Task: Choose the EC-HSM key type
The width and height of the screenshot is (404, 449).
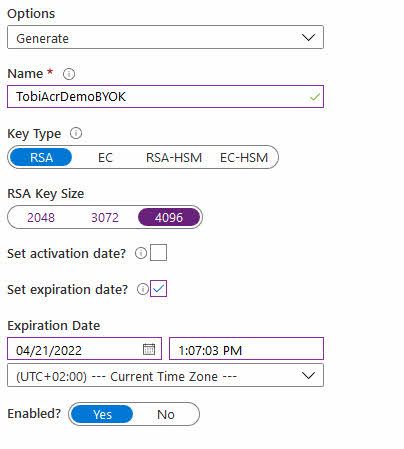Action: pyautogui.click(x=244, y=157)
